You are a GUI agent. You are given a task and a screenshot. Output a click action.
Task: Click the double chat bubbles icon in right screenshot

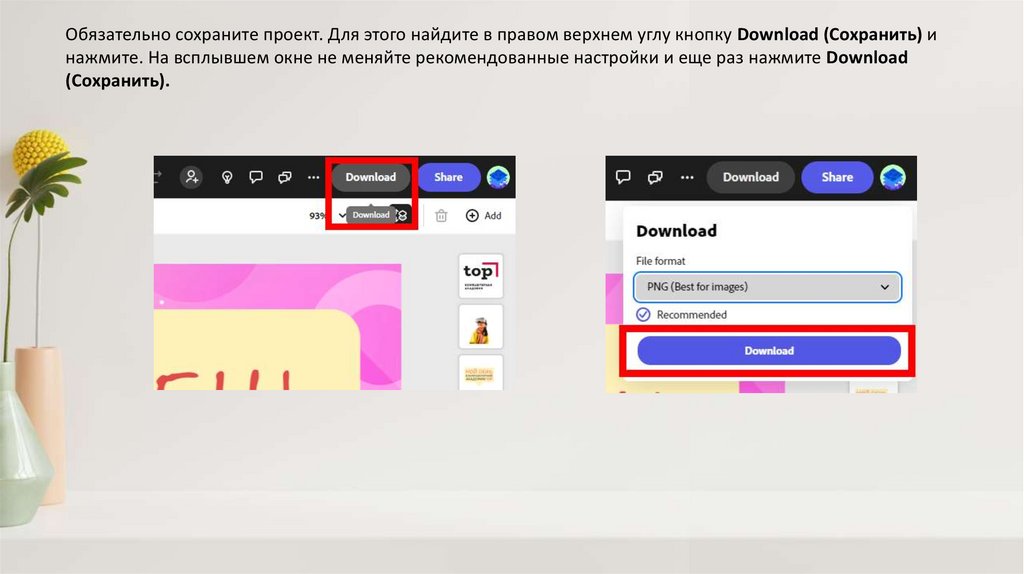(x=655, y=177)
